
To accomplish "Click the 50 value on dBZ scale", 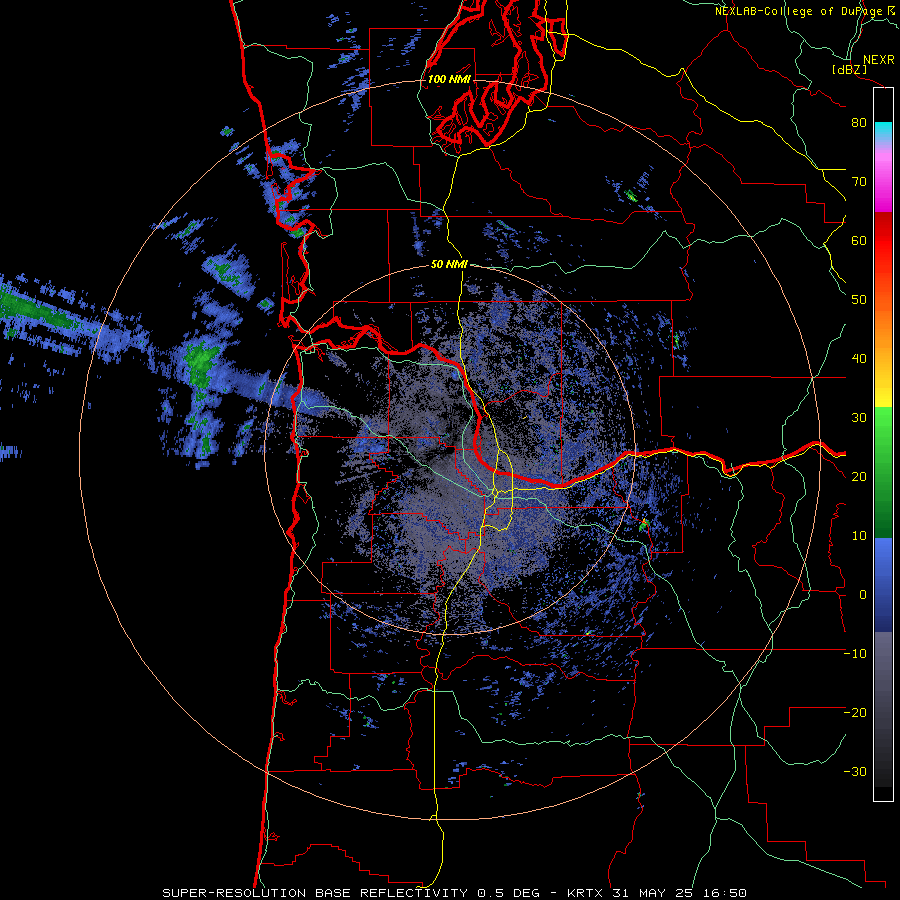I will (x=859, y=300).
